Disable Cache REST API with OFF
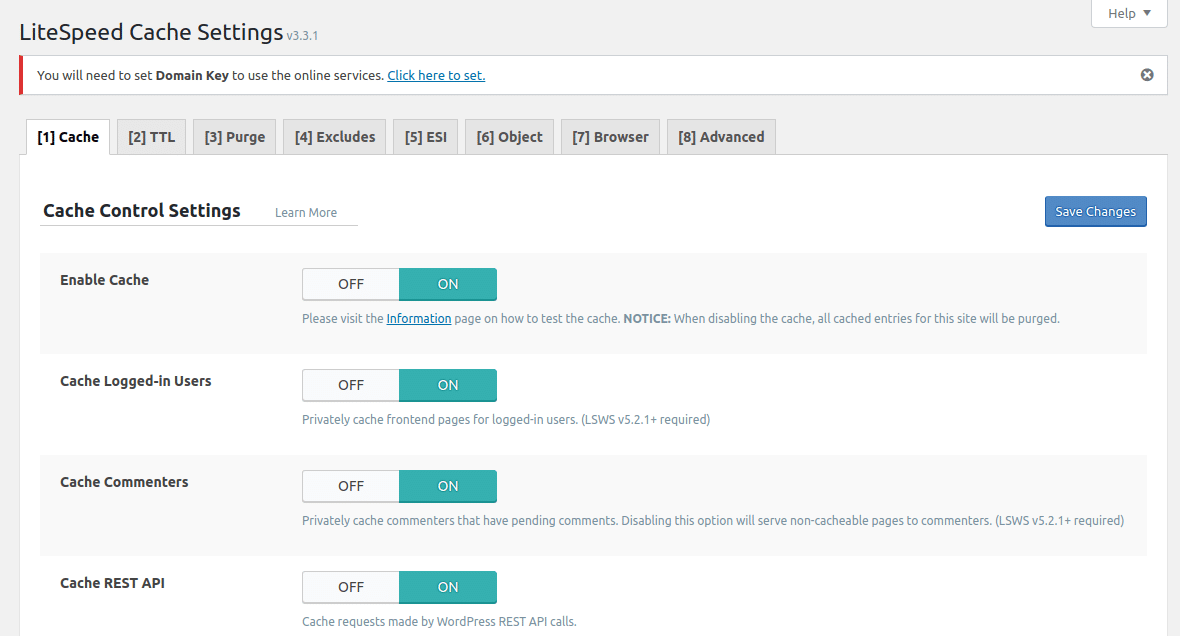 [x=351, y=587]
